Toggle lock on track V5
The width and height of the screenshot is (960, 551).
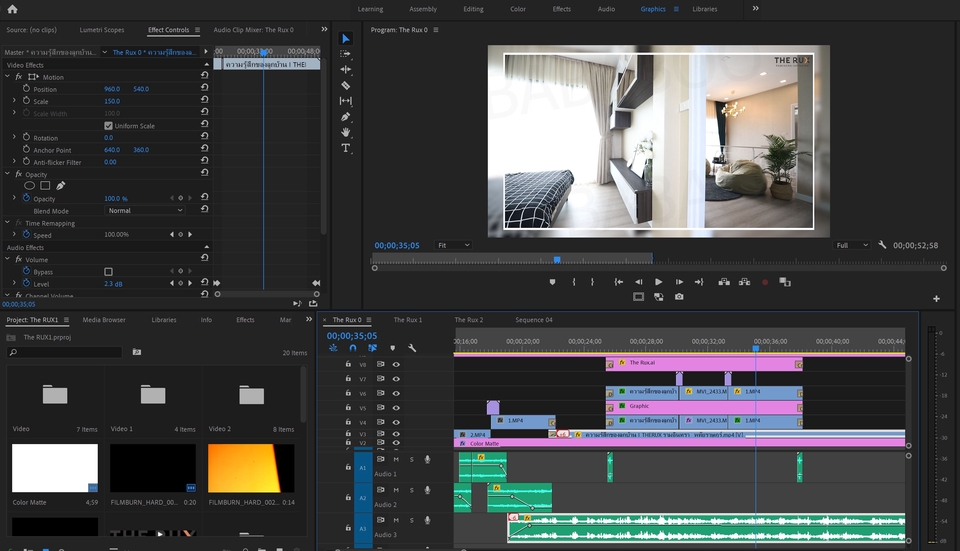tap(348, 407)
